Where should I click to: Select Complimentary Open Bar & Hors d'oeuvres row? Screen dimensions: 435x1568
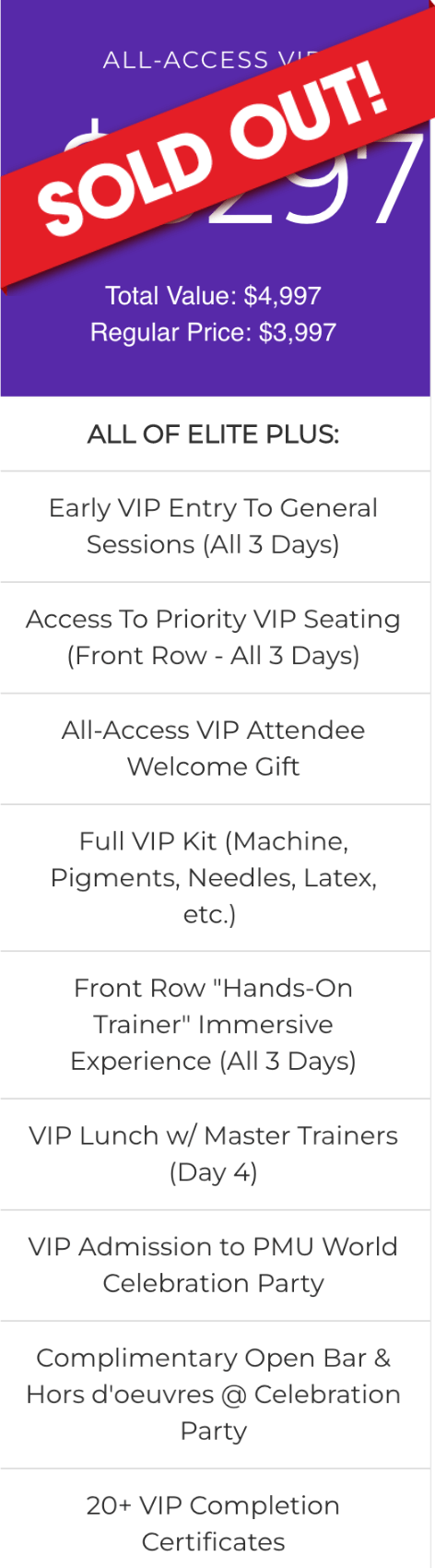[215, 1395]
